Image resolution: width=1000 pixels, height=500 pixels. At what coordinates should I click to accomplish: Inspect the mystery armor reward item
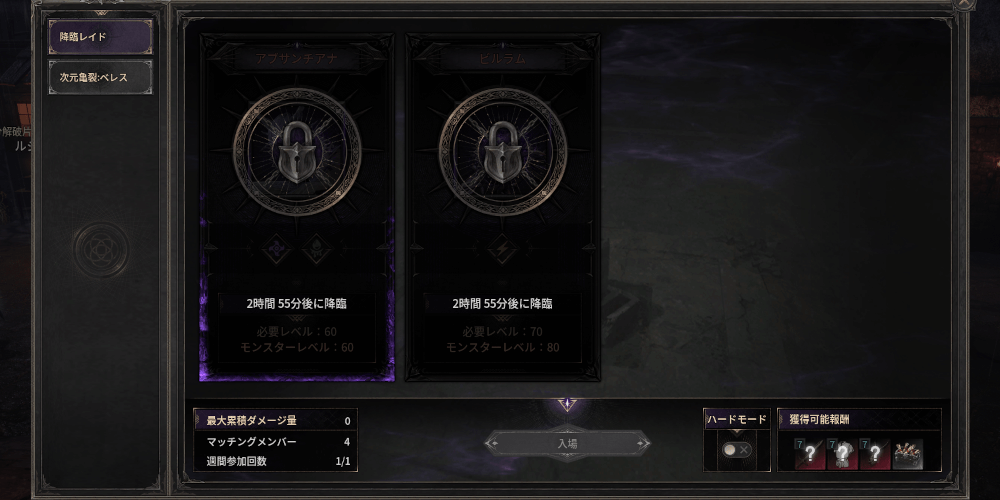842,453
